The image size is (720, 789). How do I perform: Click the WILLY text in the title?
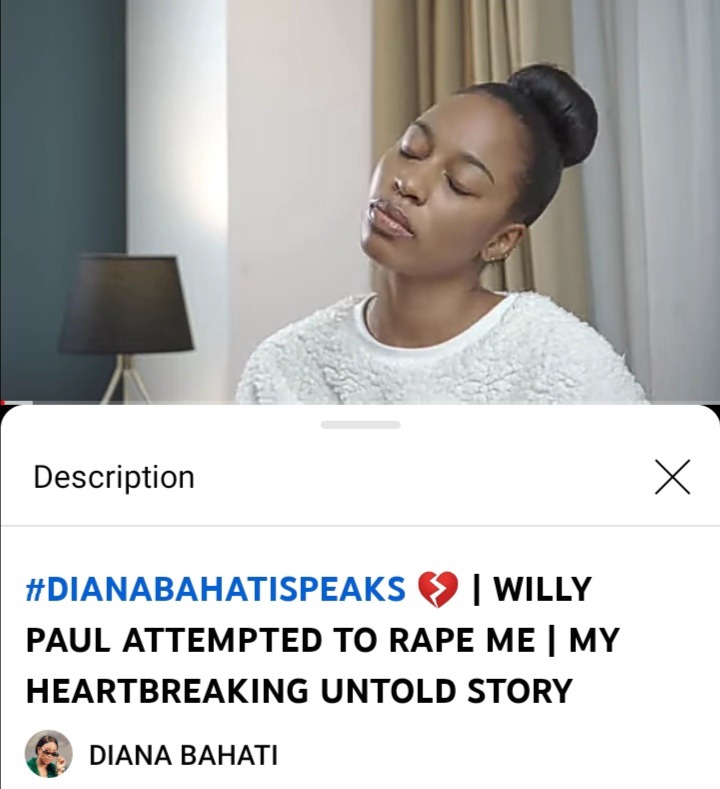click(542, 589)
